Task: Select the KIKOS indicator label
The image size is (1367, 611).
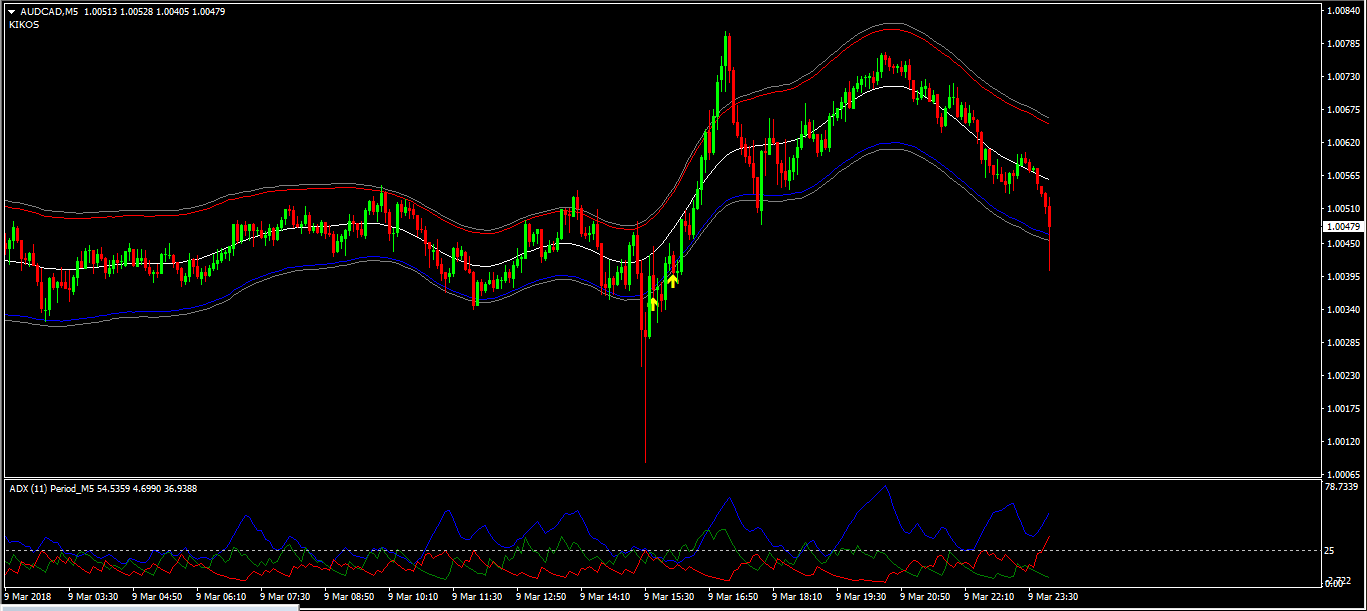Action: coord(24,25)
